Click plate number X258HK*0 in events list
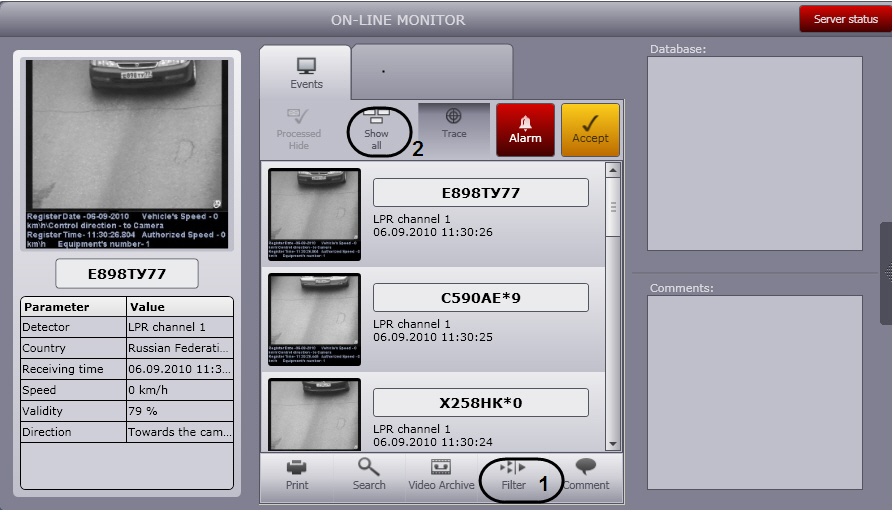This screenshot has width=894, height=512. [x=481, y=403]
